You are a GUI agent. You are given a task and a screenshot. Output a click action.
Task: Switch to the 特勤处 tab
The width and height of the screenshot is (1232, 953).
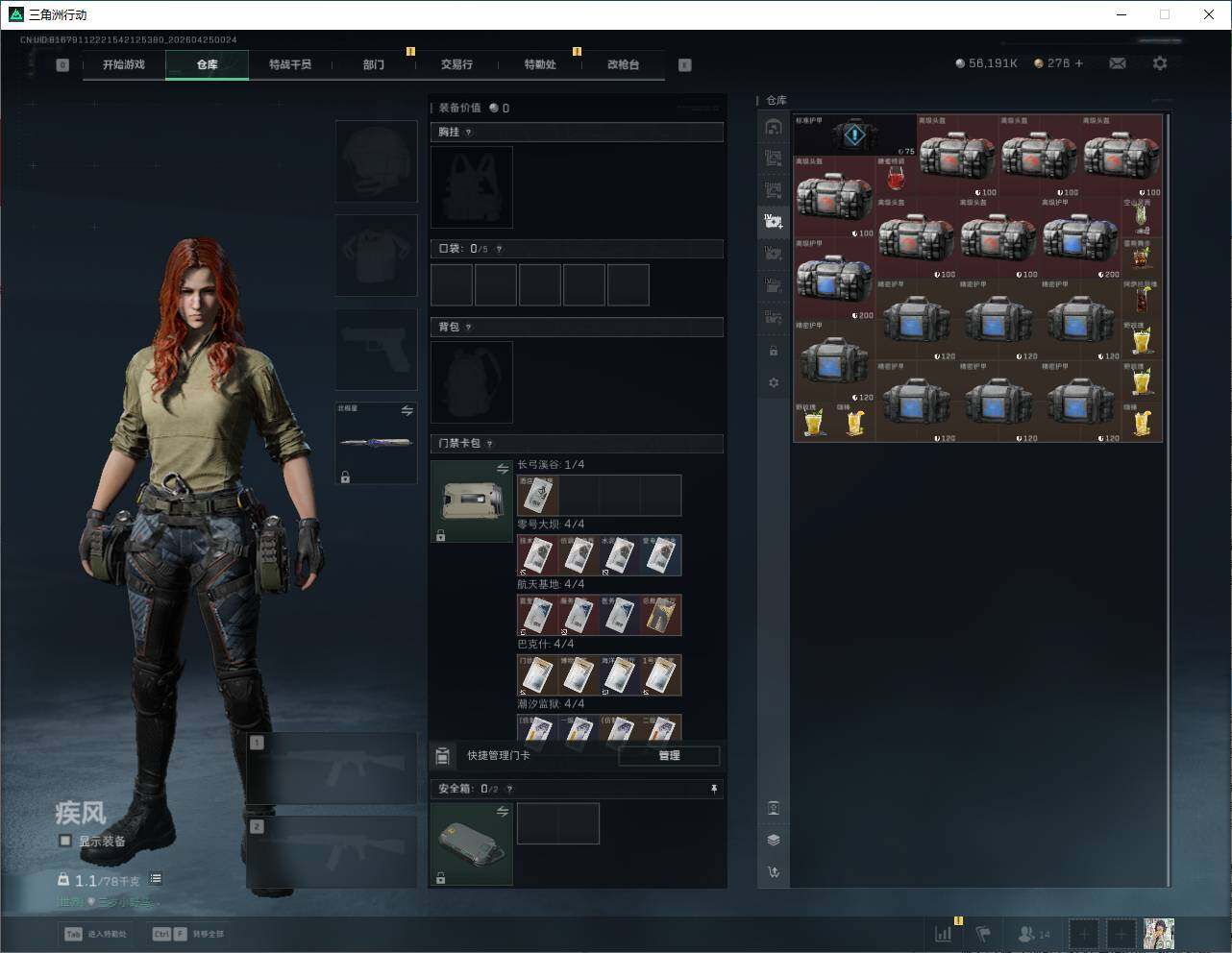tap(540, 64)
